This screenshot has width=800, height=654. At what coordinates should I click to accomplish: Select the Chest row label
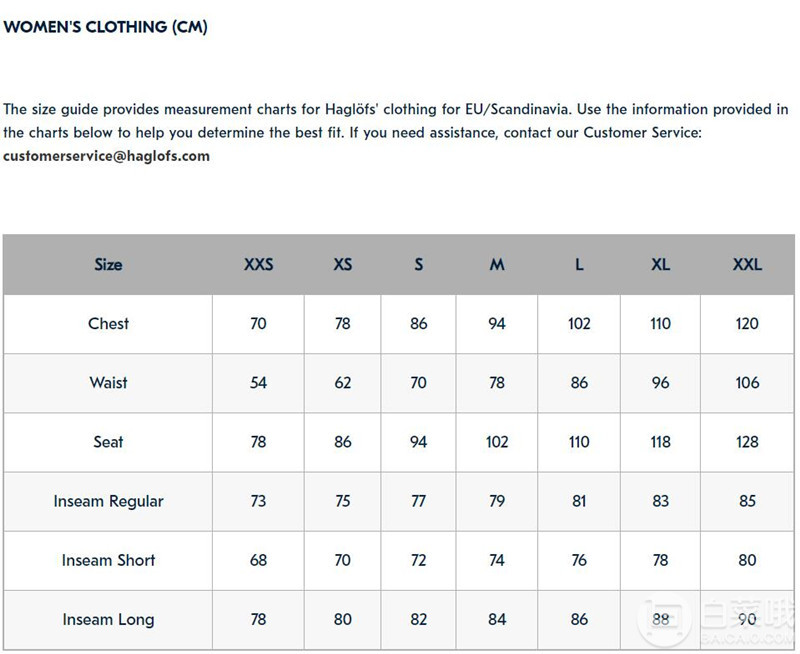click(x=108, y=323)
